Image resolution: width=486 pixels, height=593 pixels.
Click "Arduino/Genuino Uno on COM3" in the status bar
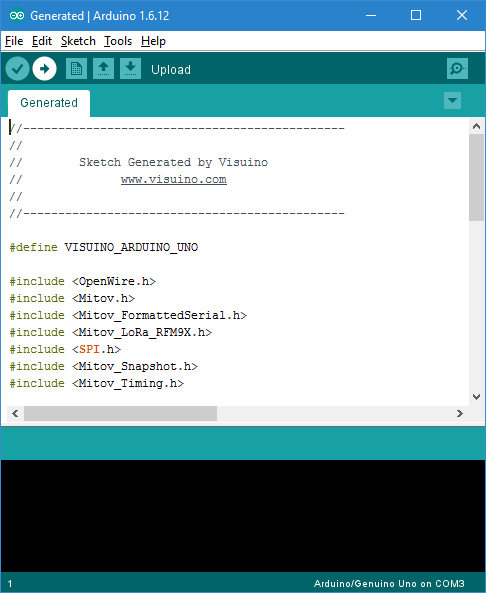[389, 584]
